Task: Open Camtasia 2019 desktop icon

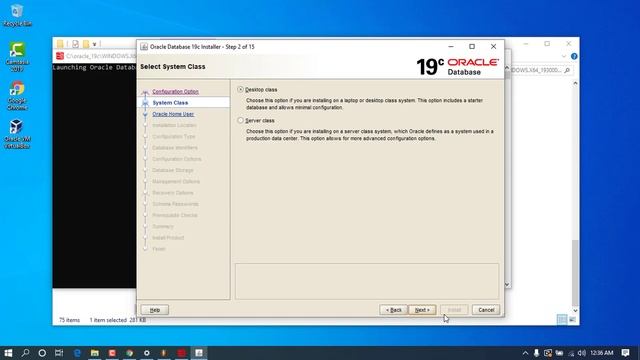Action: (x=17, y=57)
